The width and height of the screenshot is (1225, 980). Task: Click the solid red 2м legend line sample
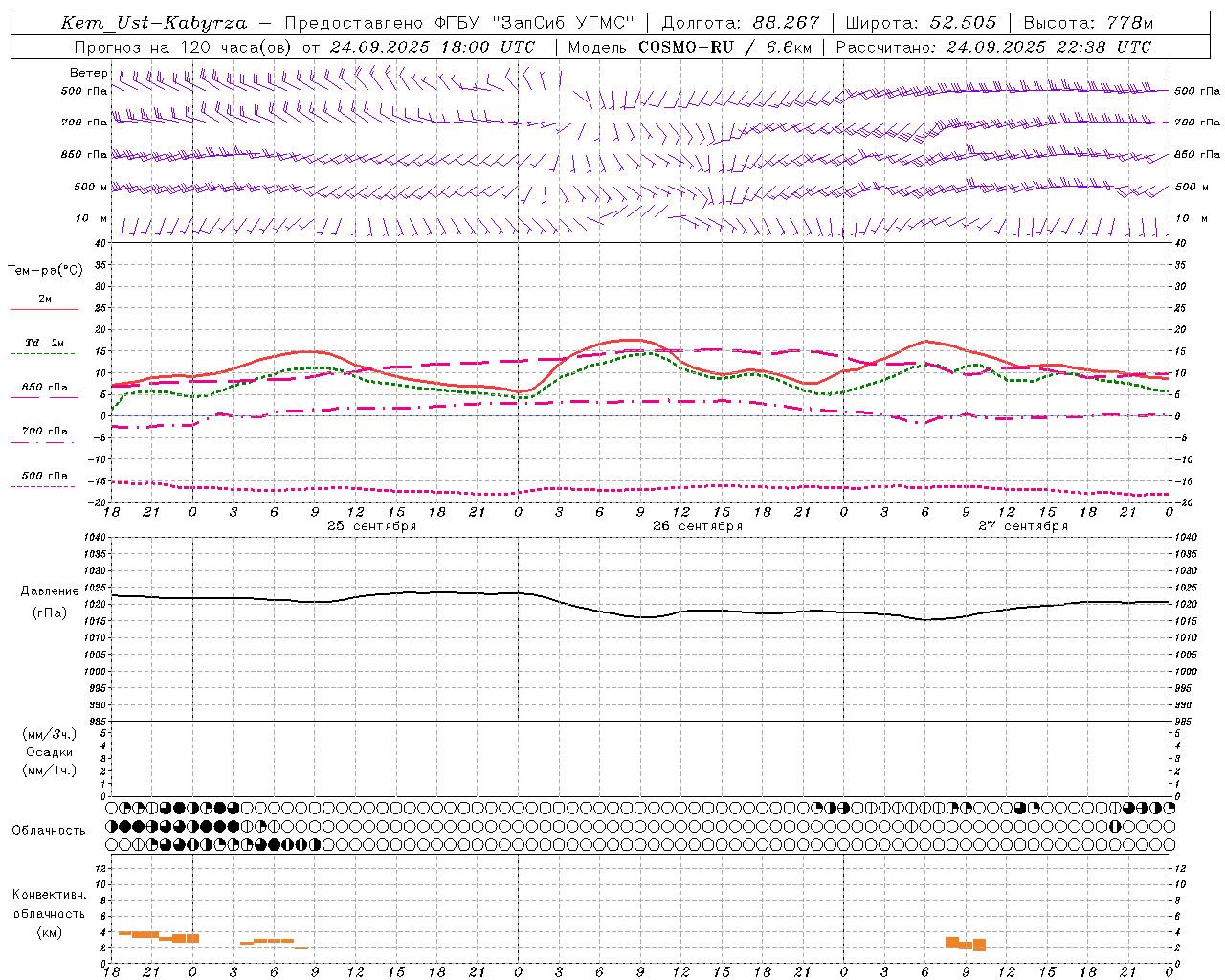(x=44, y=310)
